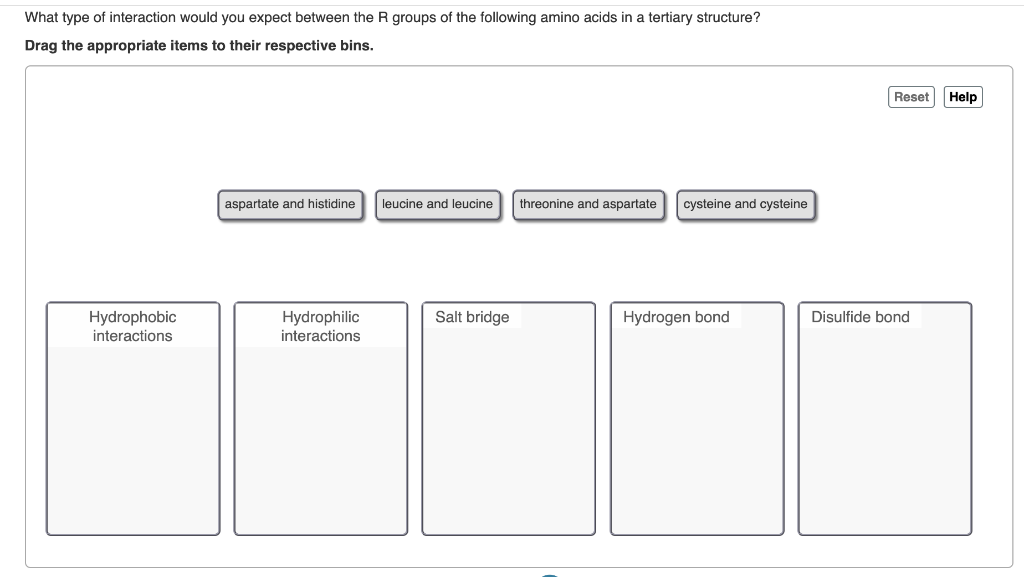Click the Reset button
1024x577 pixels.
click(x=911, y=96)
